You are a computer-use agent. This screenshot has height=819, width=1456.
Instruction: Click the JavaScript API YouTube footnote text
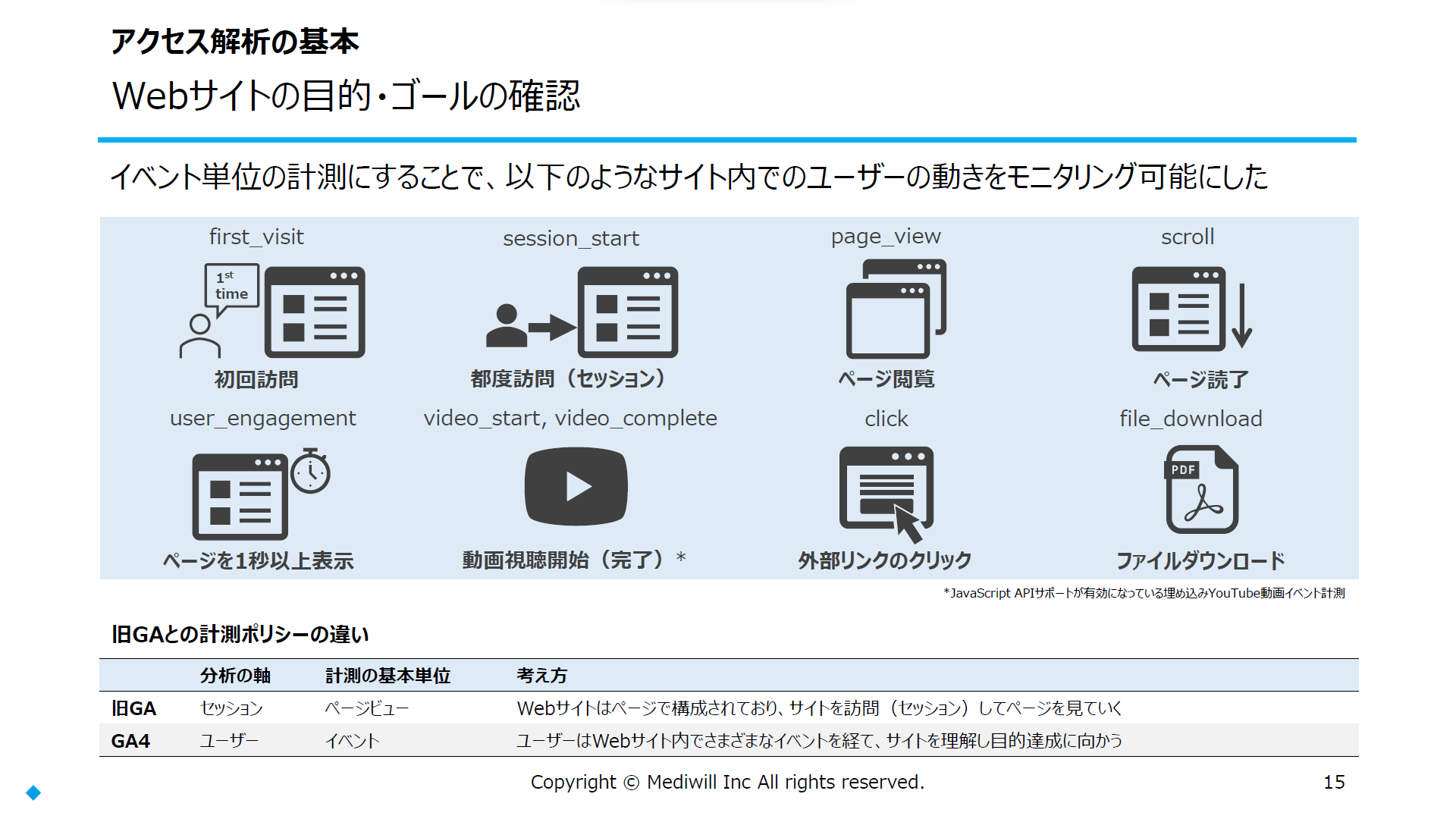click(x=1144, y=593)
